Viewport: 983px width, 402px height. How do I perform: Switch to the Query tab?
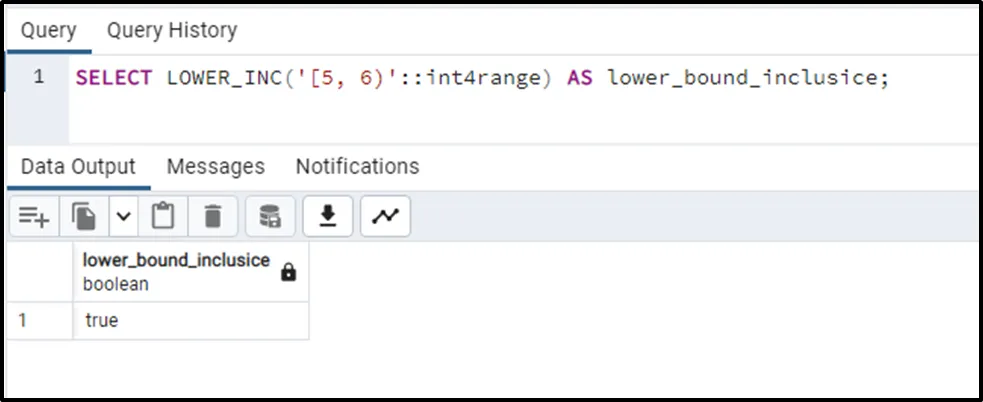[48, 30]
